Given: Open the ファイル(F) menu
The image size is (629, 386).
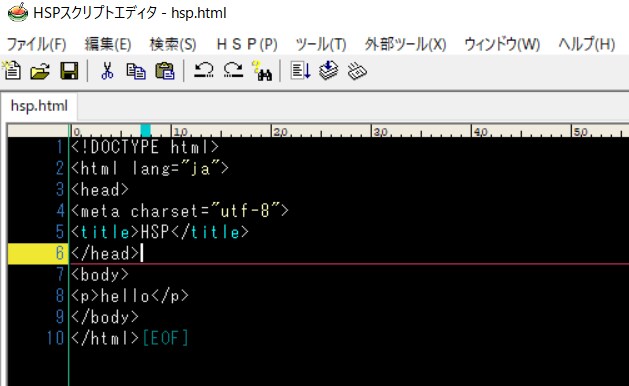Looking at the screenshot, I should click(37, 44).
